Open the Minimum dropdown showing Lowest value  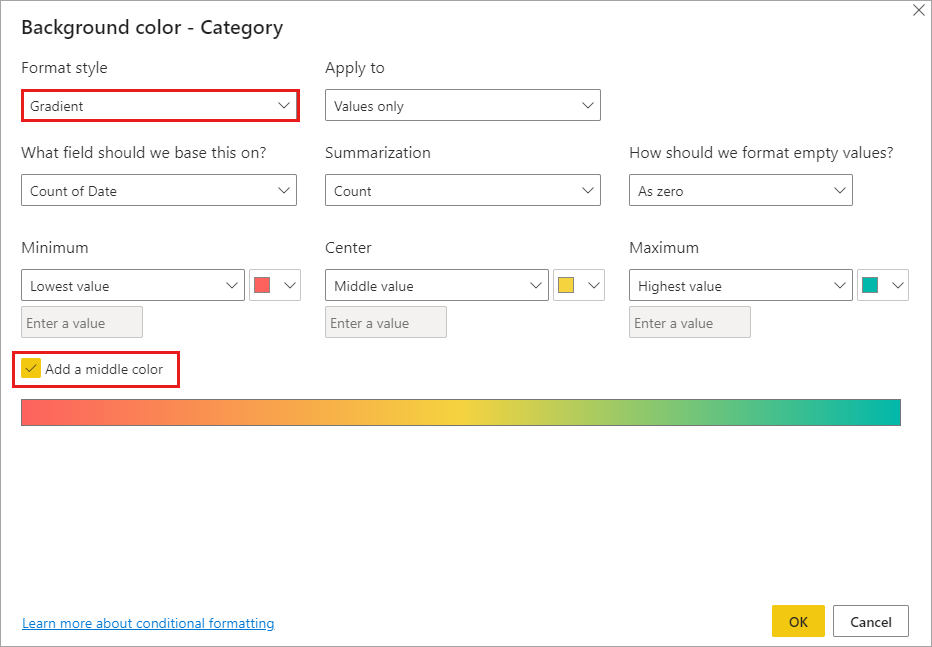(133, 285)
